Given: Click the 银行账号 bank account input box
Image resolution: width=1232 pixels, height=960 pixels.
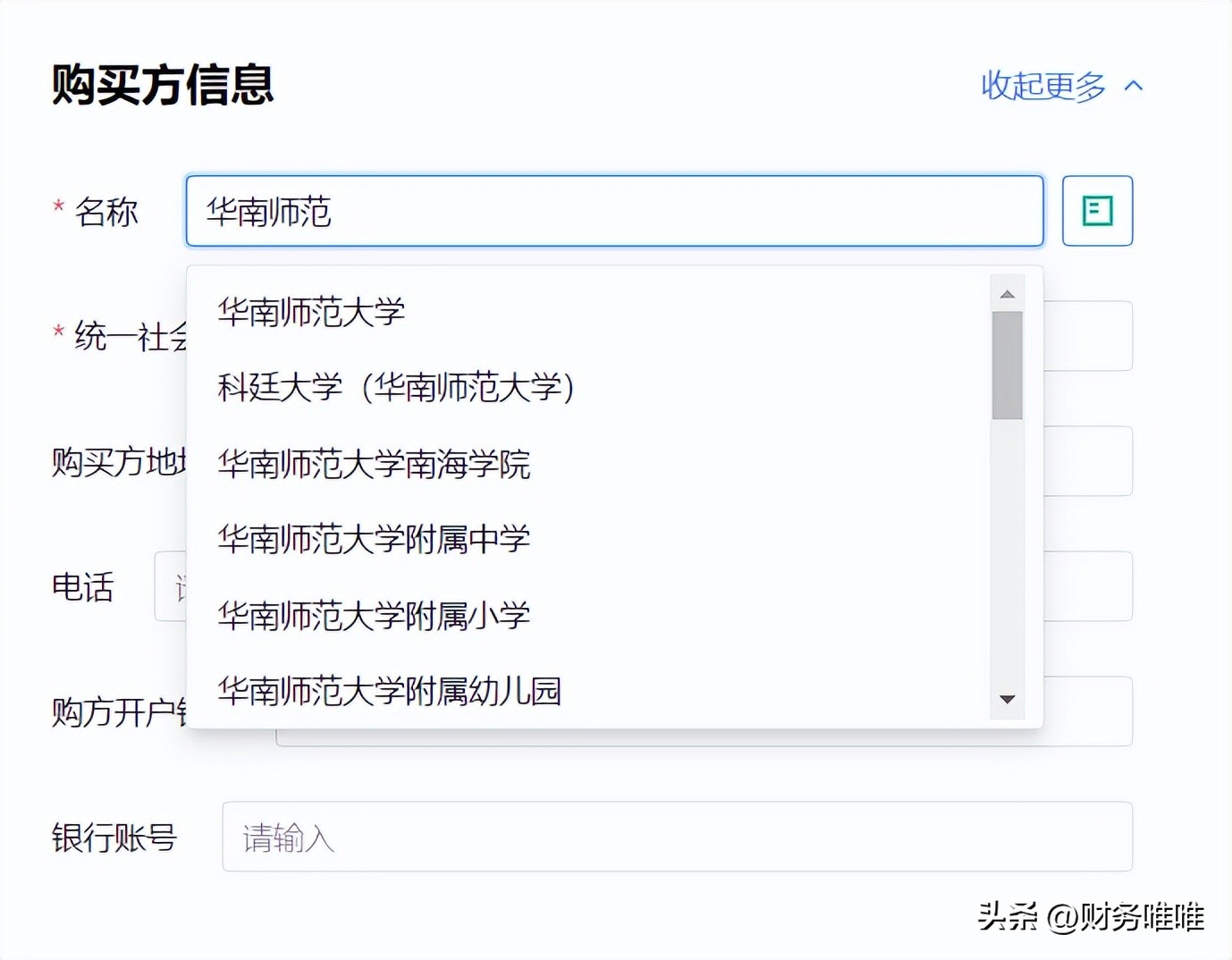Looking at the screenshot, I should (677, 838).
